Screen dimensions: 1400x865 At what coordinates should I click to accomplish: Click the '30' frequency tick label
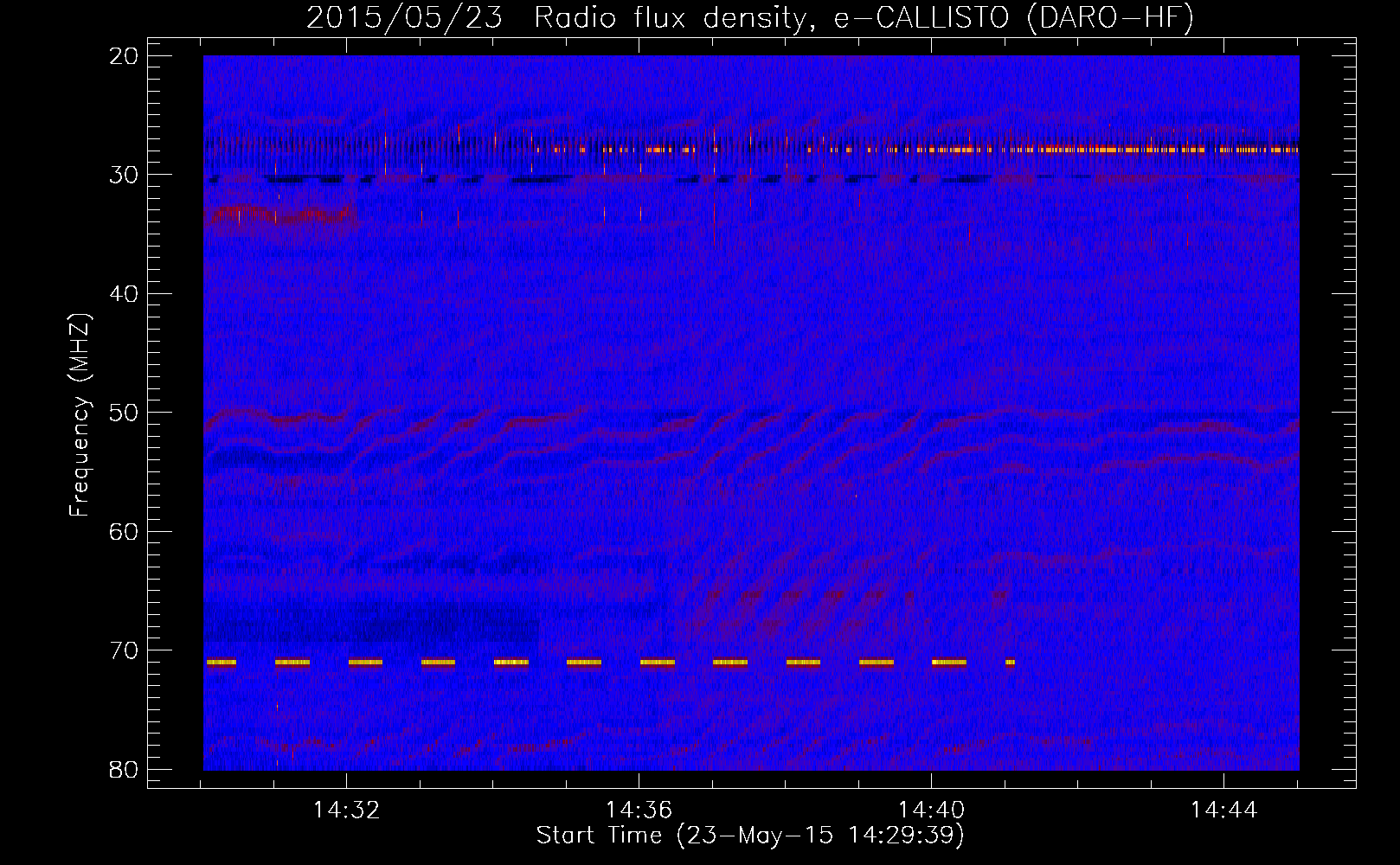[x=124, y=175]
